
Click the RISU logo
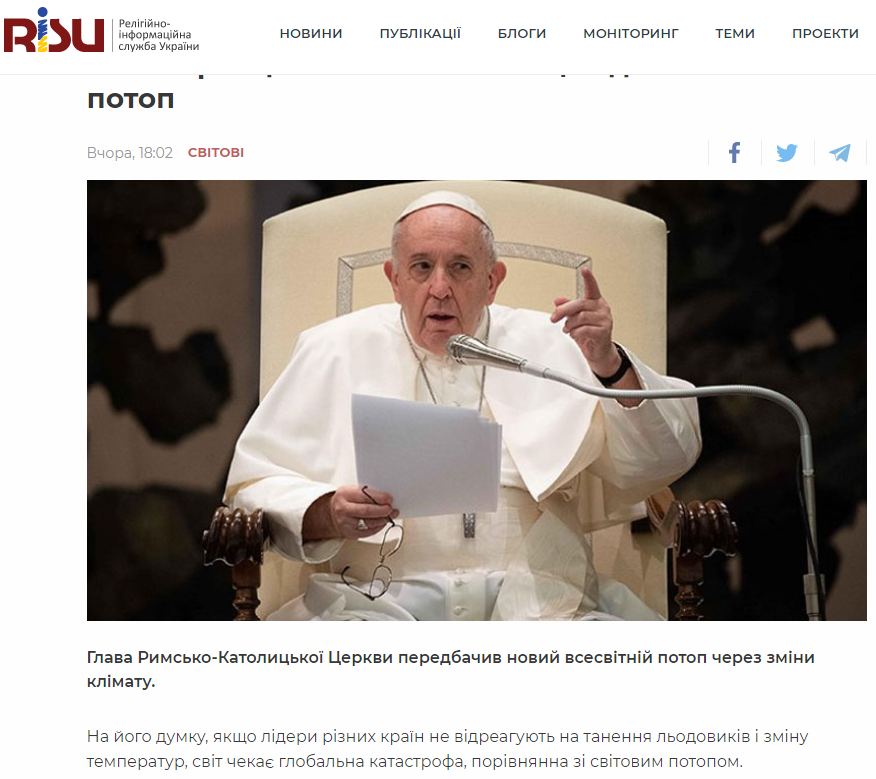54,31
